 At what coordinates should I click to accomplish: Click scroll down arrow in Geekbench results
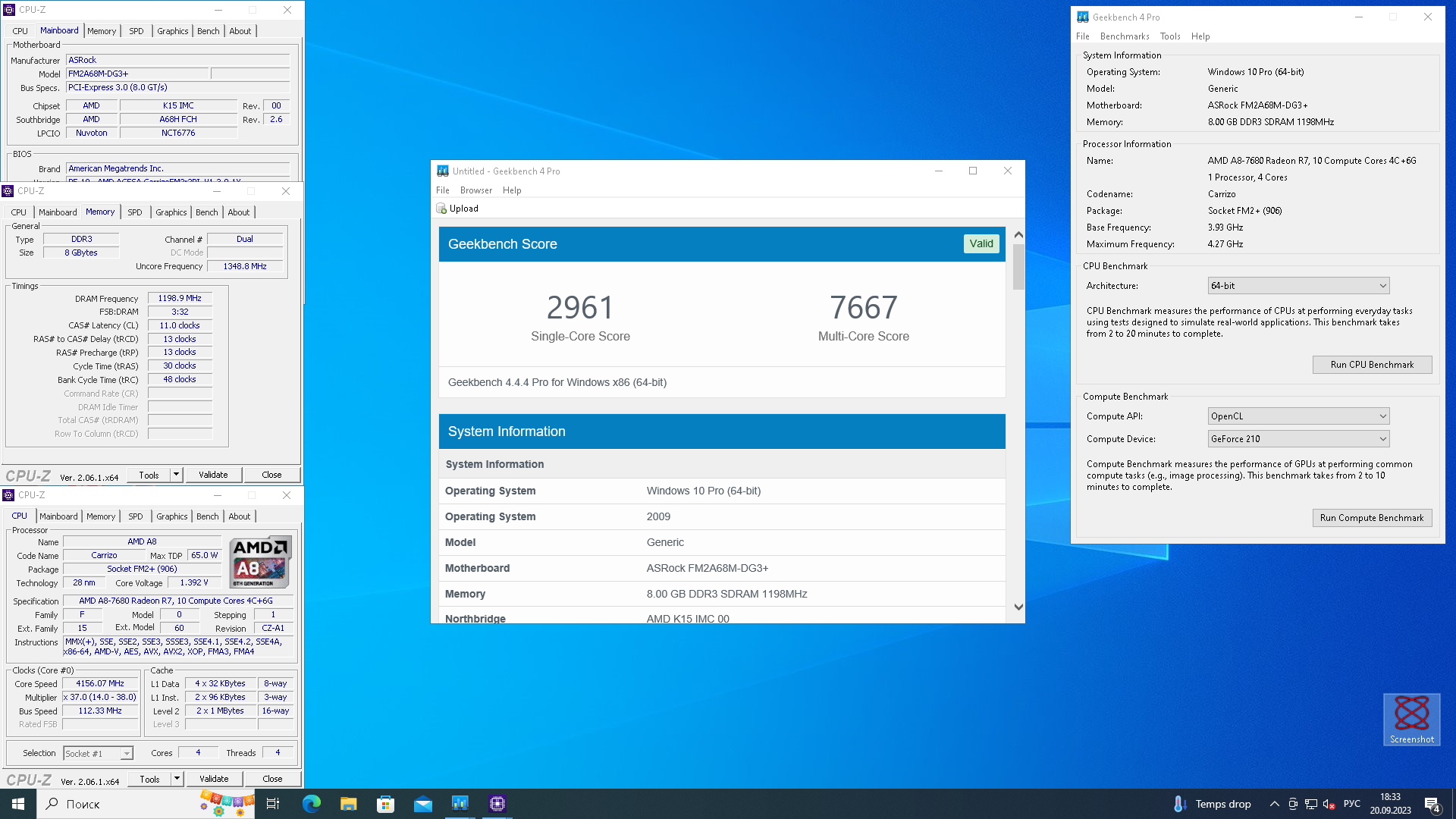click(1018, 607)
